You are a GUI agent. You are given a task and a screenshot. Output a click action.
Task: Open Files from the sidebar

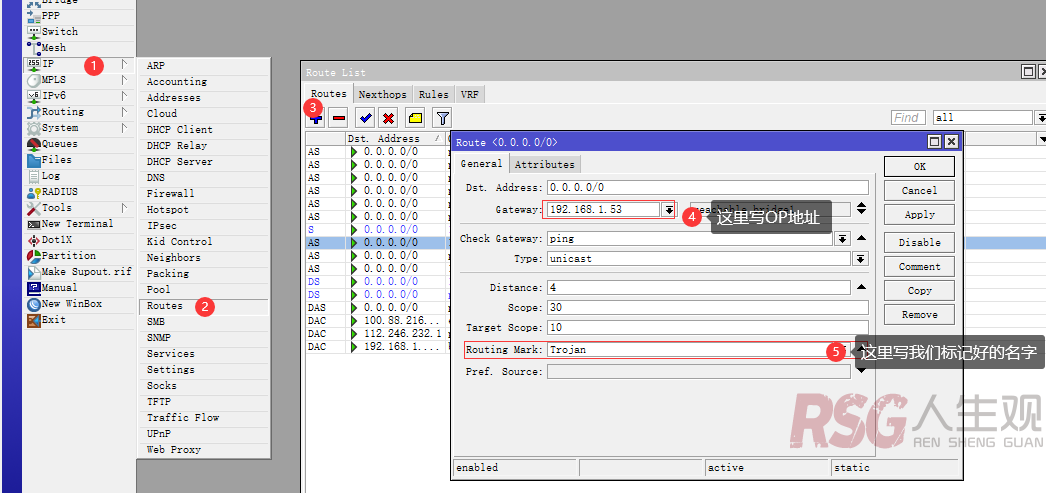click(79, 159)
